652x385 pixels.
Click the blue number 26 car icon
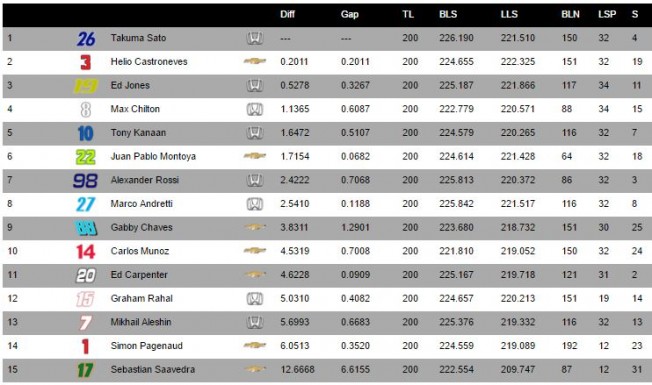click(86, 39)
